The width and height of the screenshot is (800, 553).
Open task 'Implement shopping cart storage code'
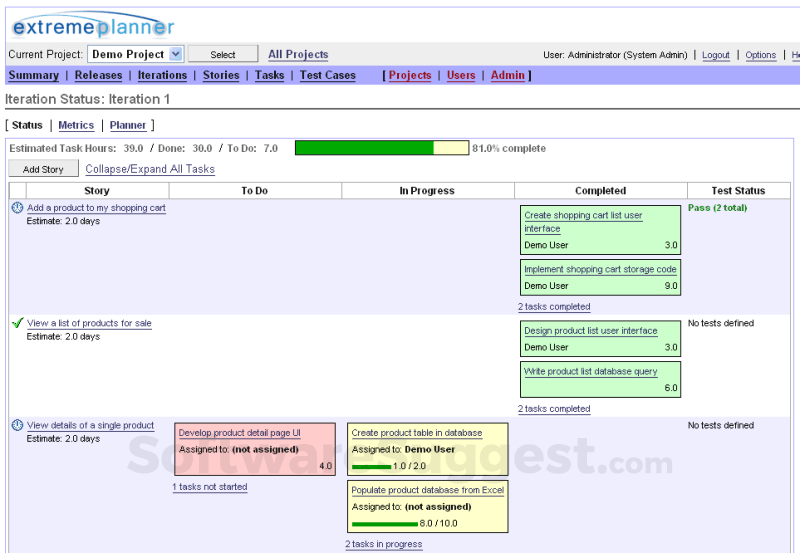[600, 269]
